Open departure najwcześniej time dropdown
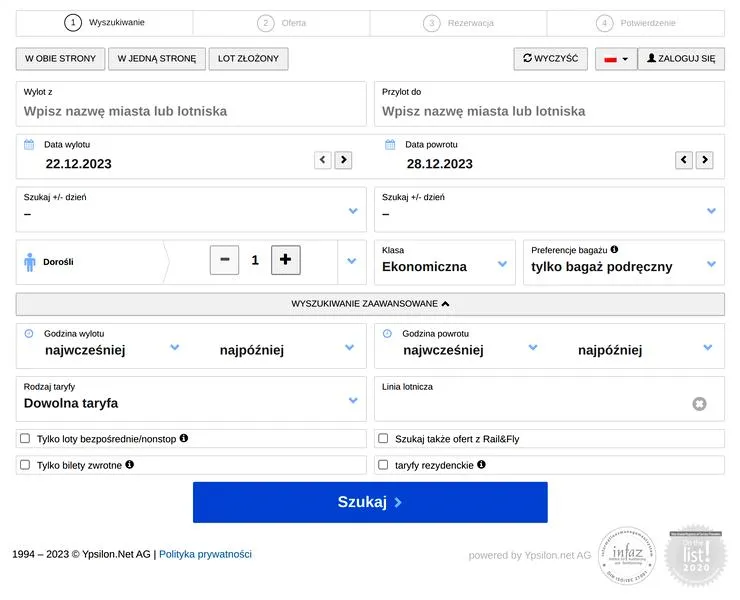Viewport: 740px width, 600px height. pos(112,350)
